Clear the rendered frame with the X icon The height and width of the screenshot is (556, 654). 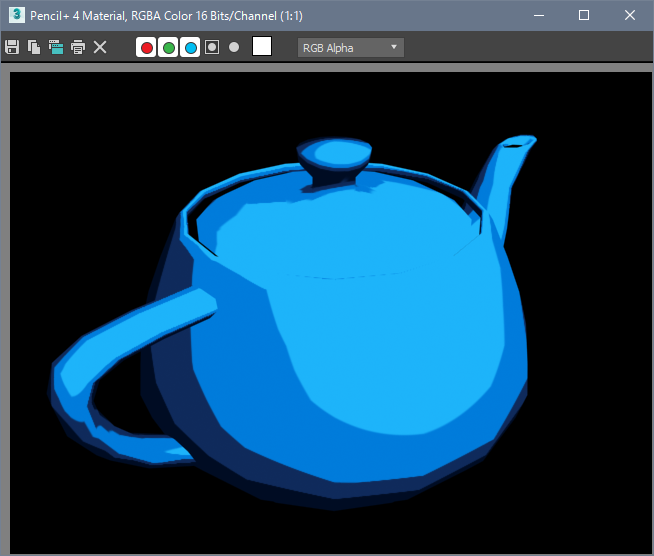100,47
